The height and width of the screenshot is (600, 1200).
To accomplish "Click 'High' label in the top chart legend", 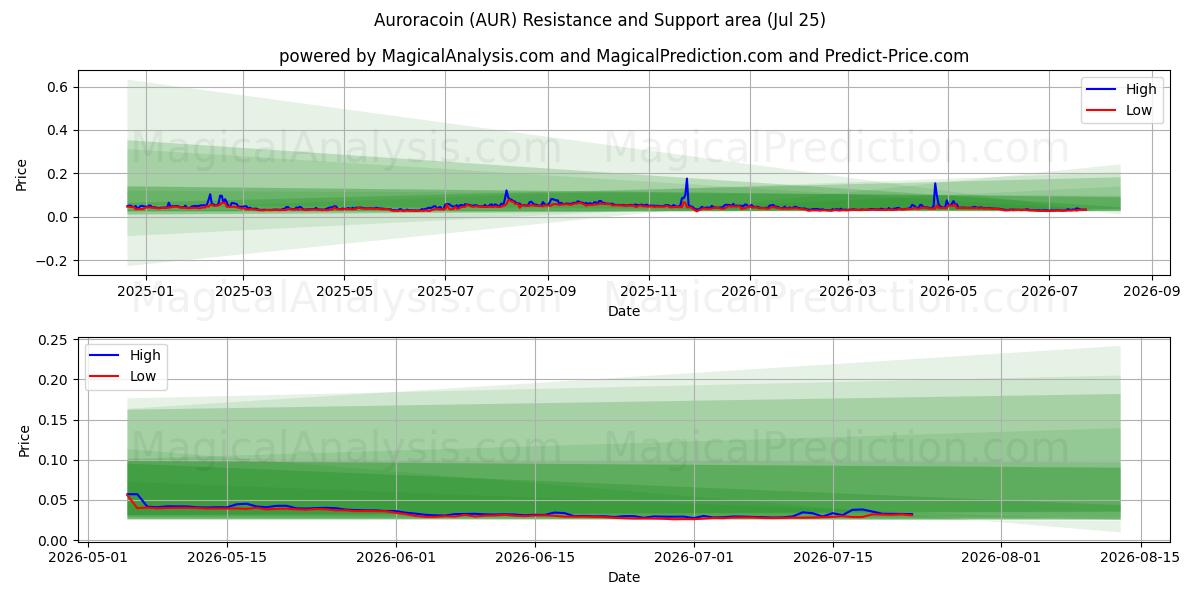I will 1141,89.
